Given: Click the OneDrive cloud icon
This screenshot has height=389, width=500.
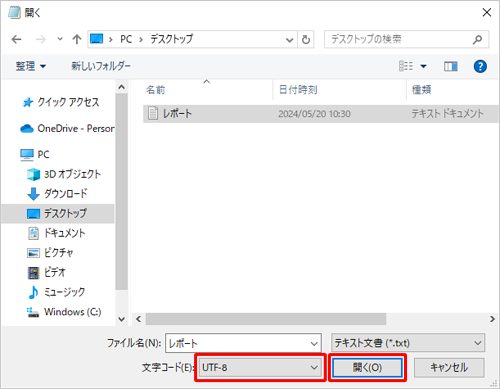Looking at the screenshot, I should coord(27,129).
